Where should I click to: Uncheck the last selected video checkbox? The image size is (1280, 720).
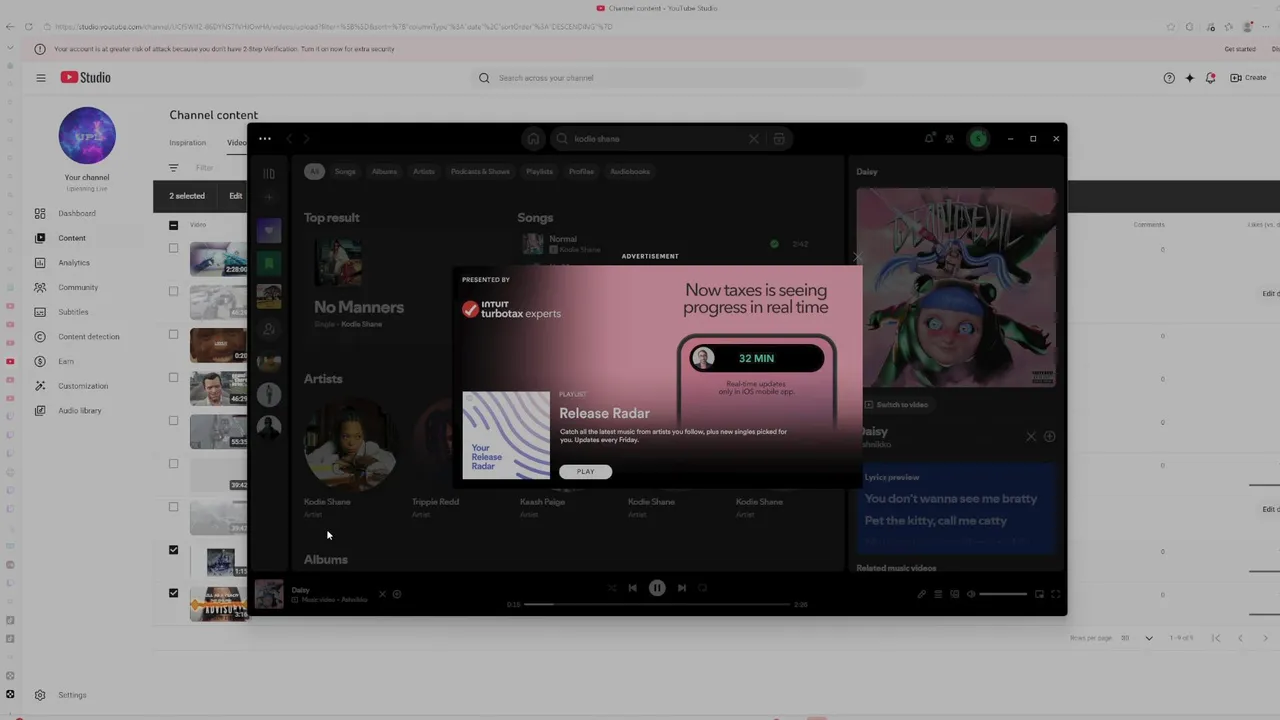pyautogui.click(x=174, y=593)
